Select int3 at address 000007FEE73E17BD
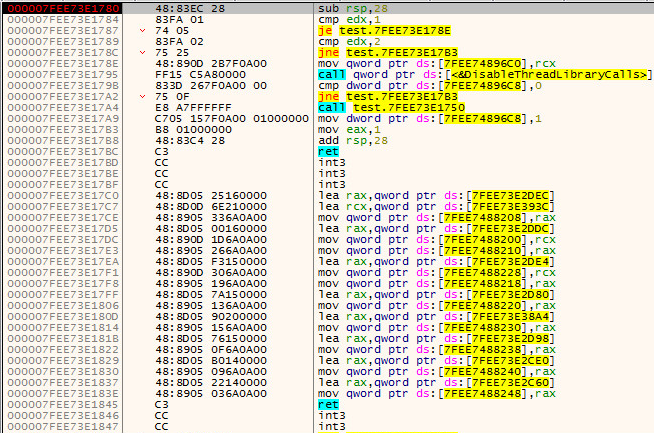The width and height of the screenshot is (654, 433). coord(332,163)
